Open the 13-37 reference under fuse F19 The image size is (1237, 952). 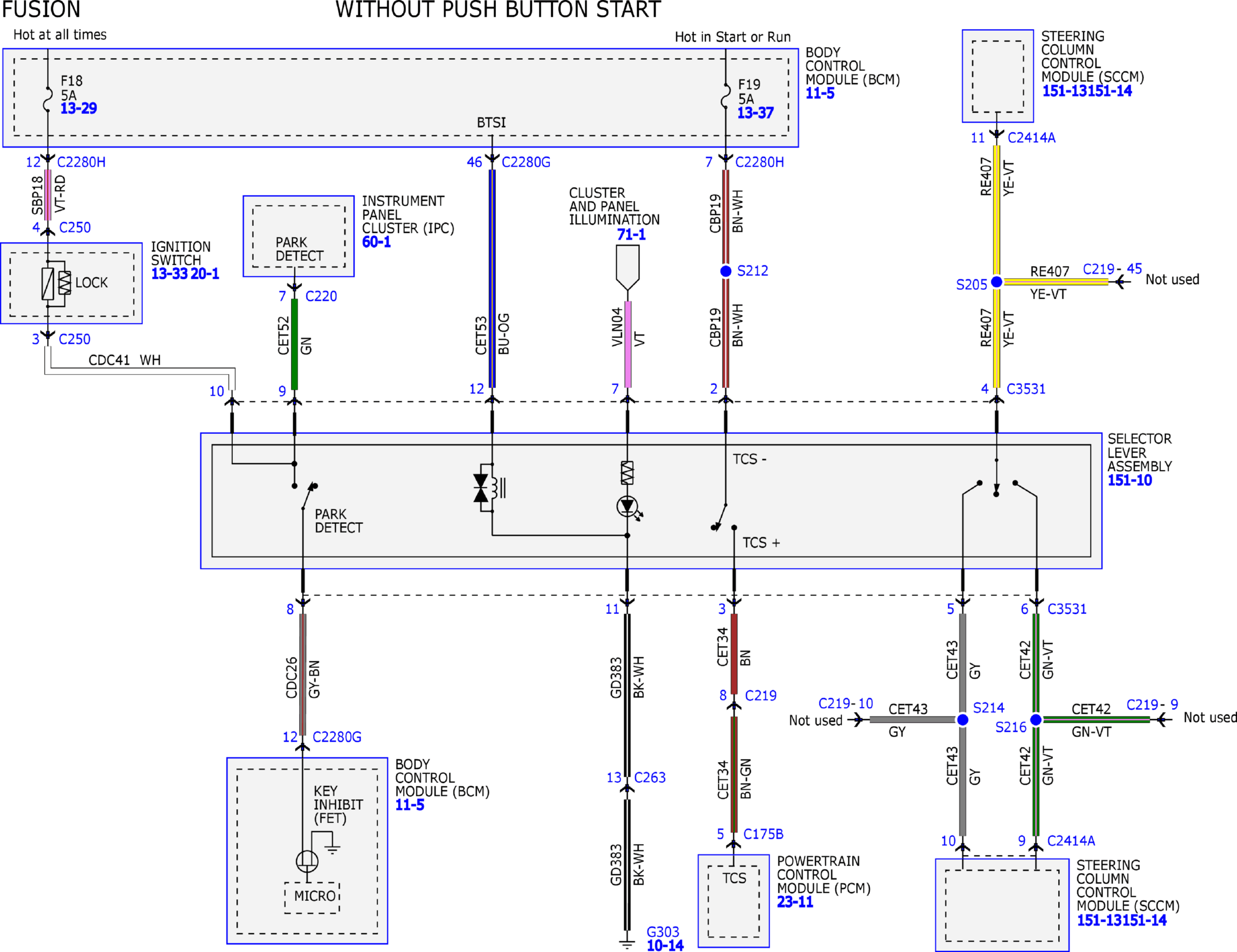755,113
